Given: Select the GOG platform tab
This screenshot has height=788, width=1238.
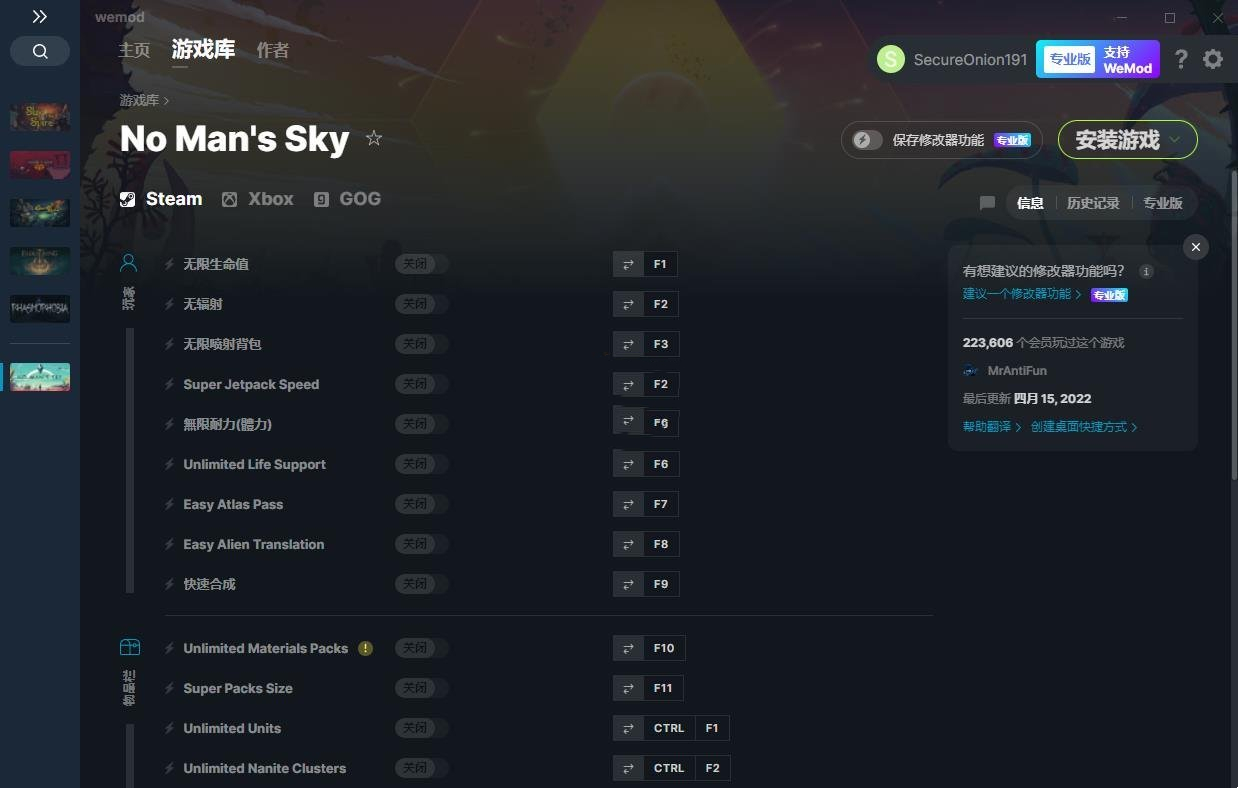Looking at the screenshot, I should (347, 199).
